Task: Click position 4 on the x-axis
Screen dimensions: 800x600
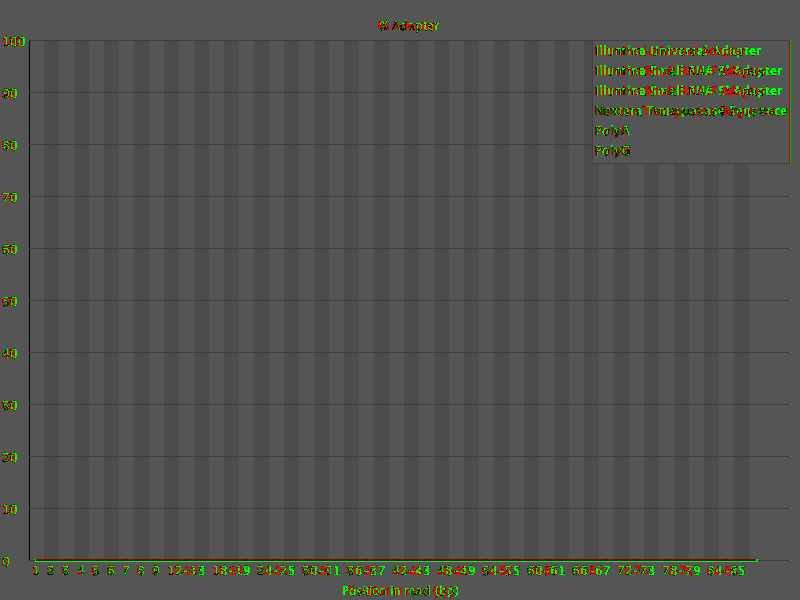Action: tap(81, 570)
